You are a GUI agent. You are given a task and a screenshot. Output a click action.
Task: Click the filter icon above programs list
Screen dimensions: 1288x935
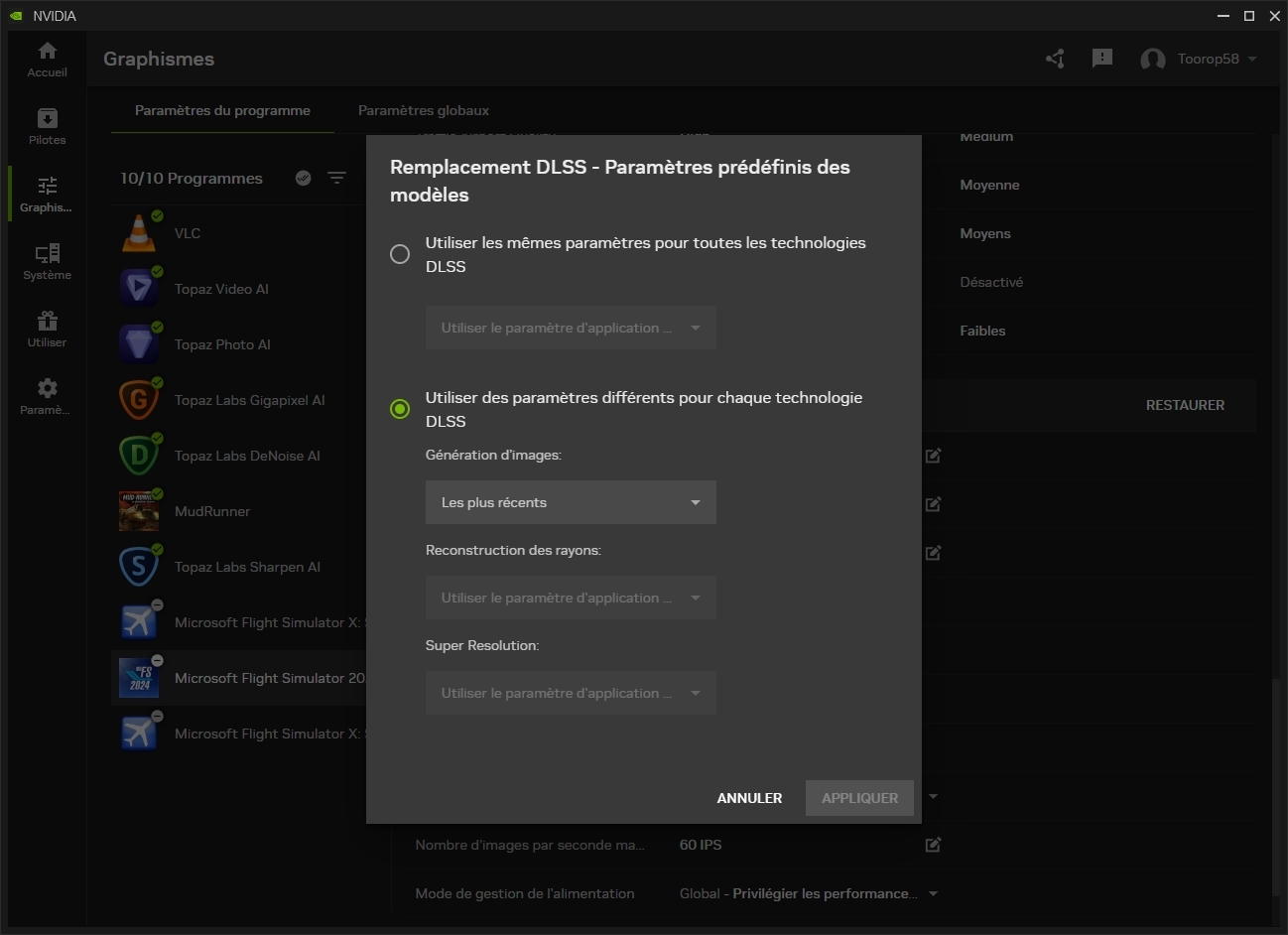click(337, 178)
